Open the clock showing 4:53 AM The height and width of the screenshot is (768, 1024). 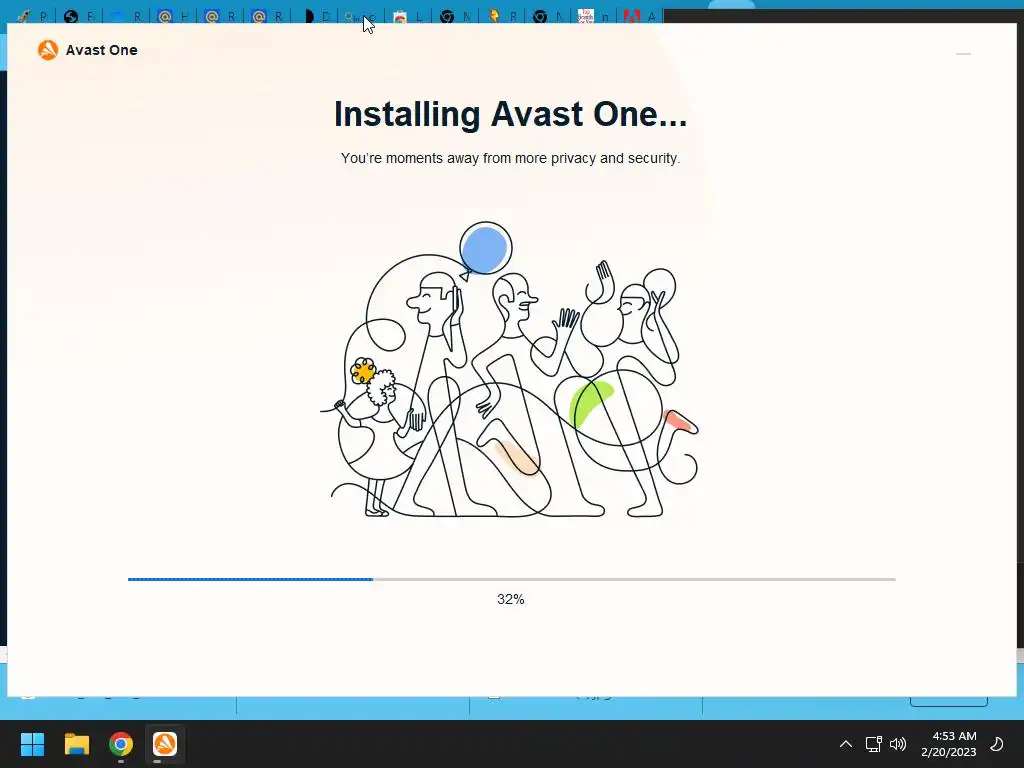[x=949, y=744]
